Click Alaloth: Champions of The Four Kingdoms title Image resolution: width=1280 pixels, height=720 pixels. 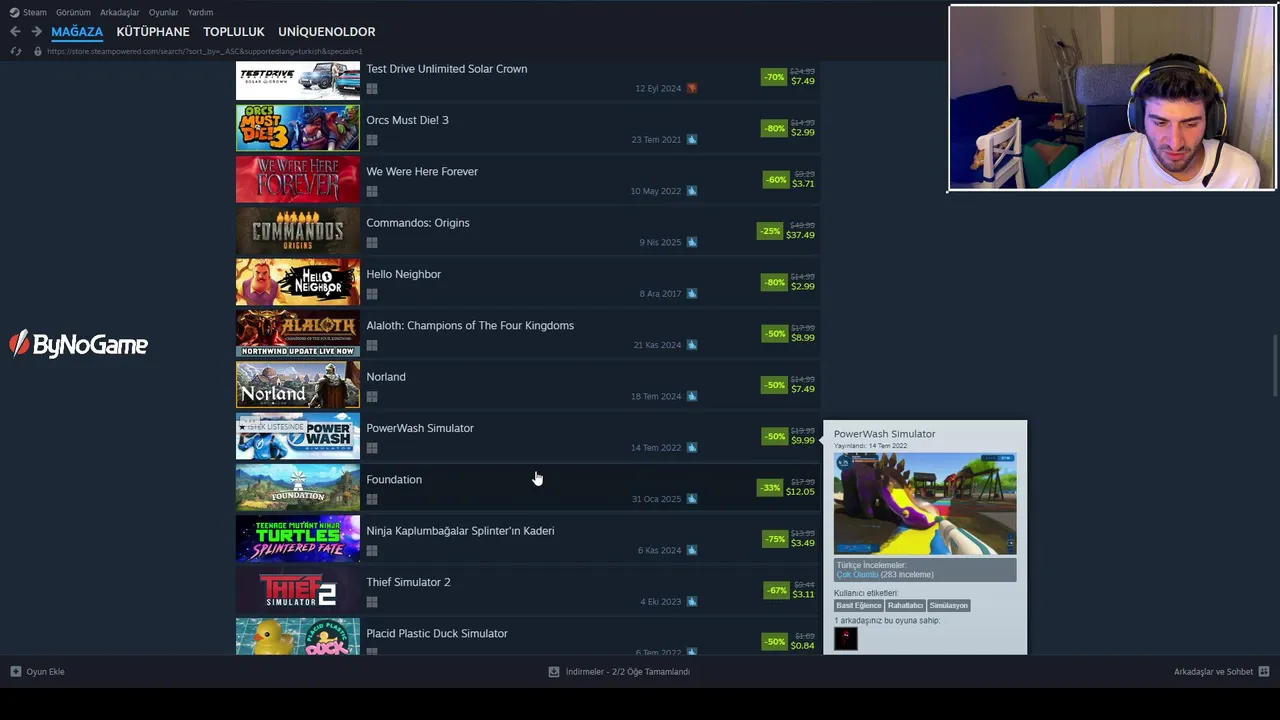click(x=470, y=326)
